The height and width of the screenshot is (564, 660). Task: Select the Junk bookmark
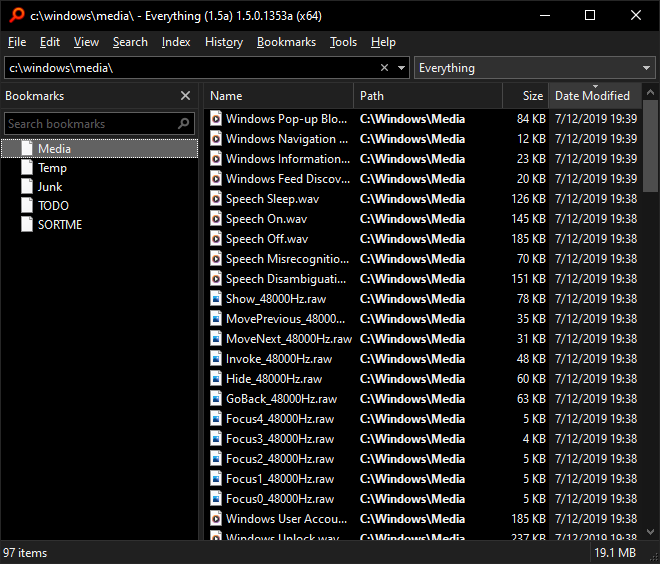pos(50,187)
